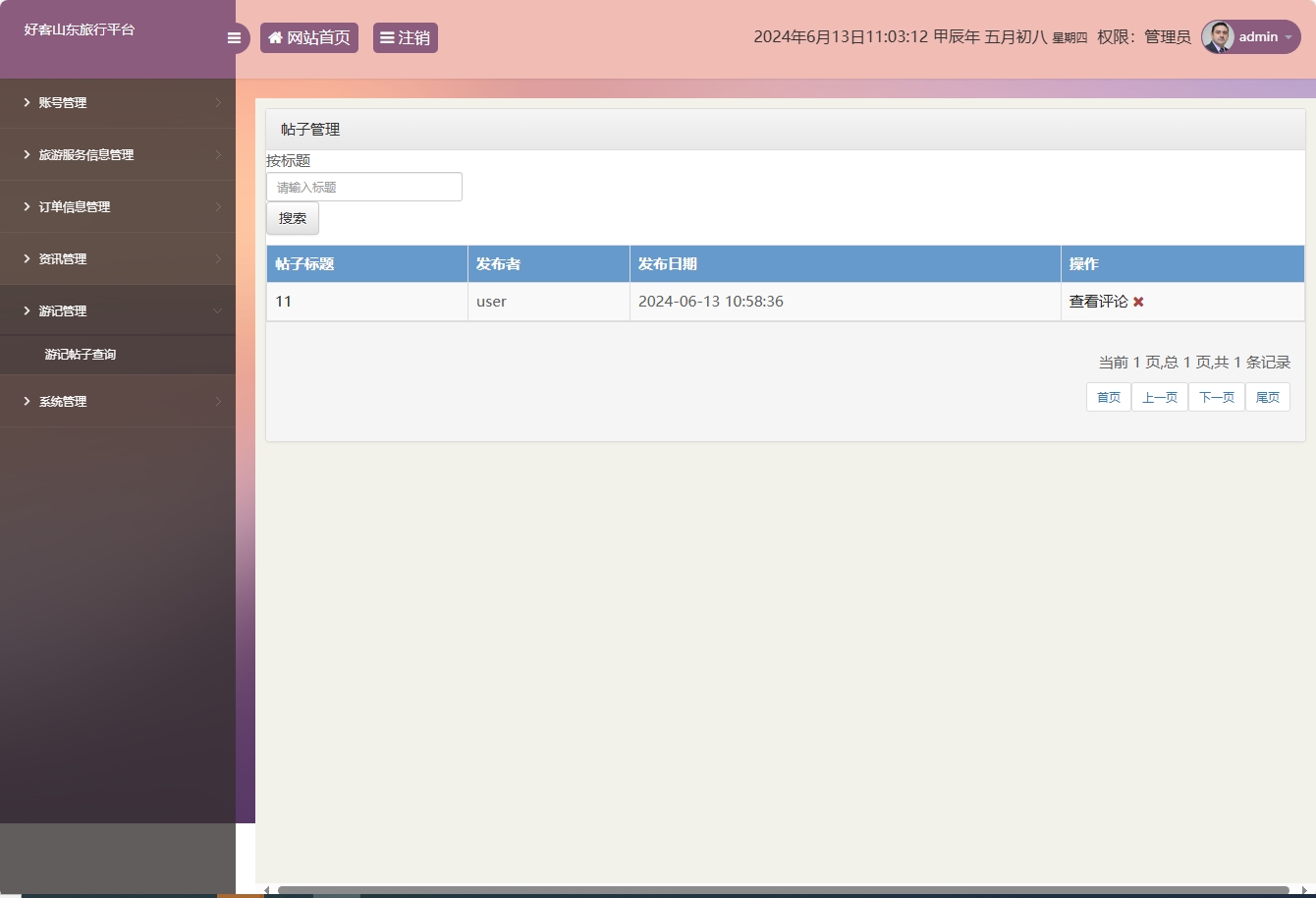Jump to 尾页 last page
The width and height of the screenshot is (1316, 898).
(x=1267, y=397)
